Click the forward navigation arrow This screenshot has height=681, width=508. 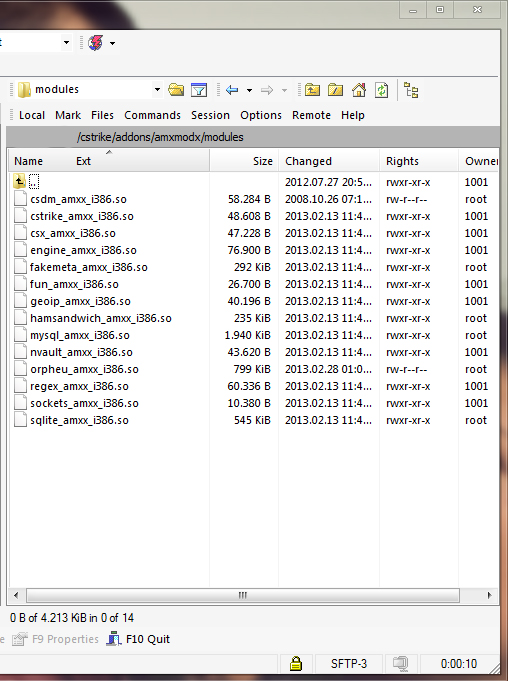point(267,90)
